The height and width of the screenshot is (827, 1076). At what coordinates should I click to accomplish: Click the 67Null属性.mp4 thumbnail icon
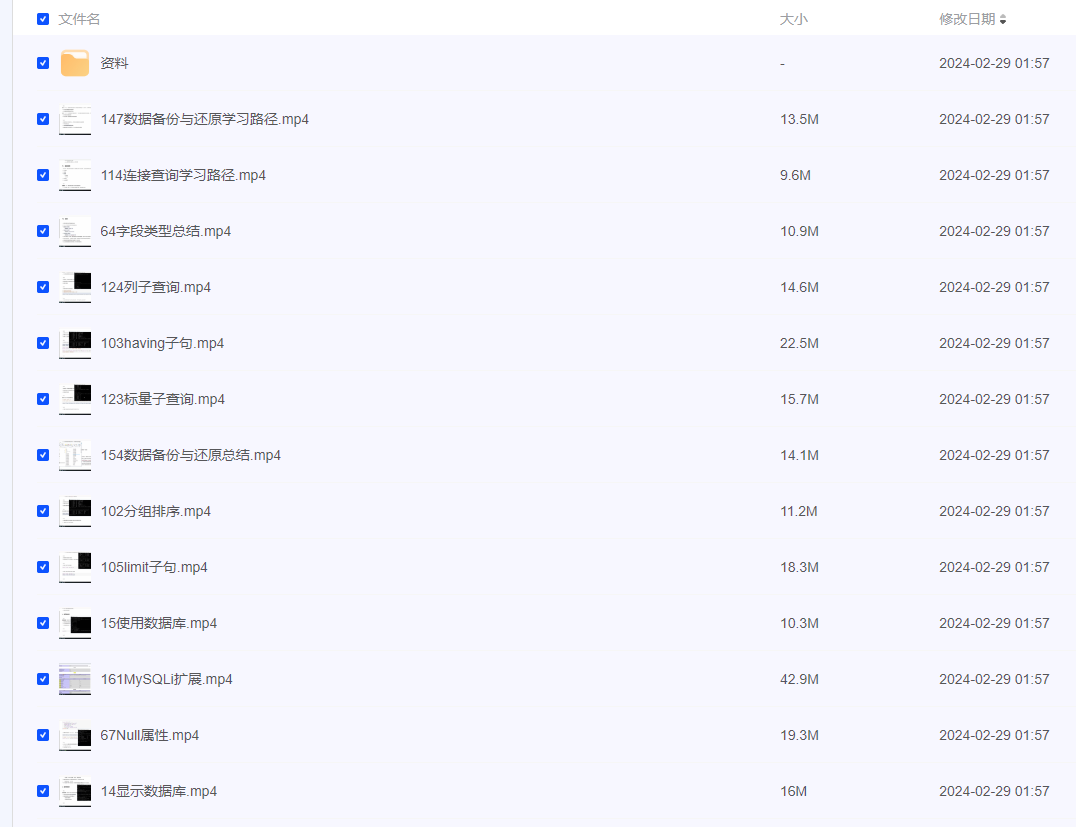pyautogui.click(x=75, y=735)
